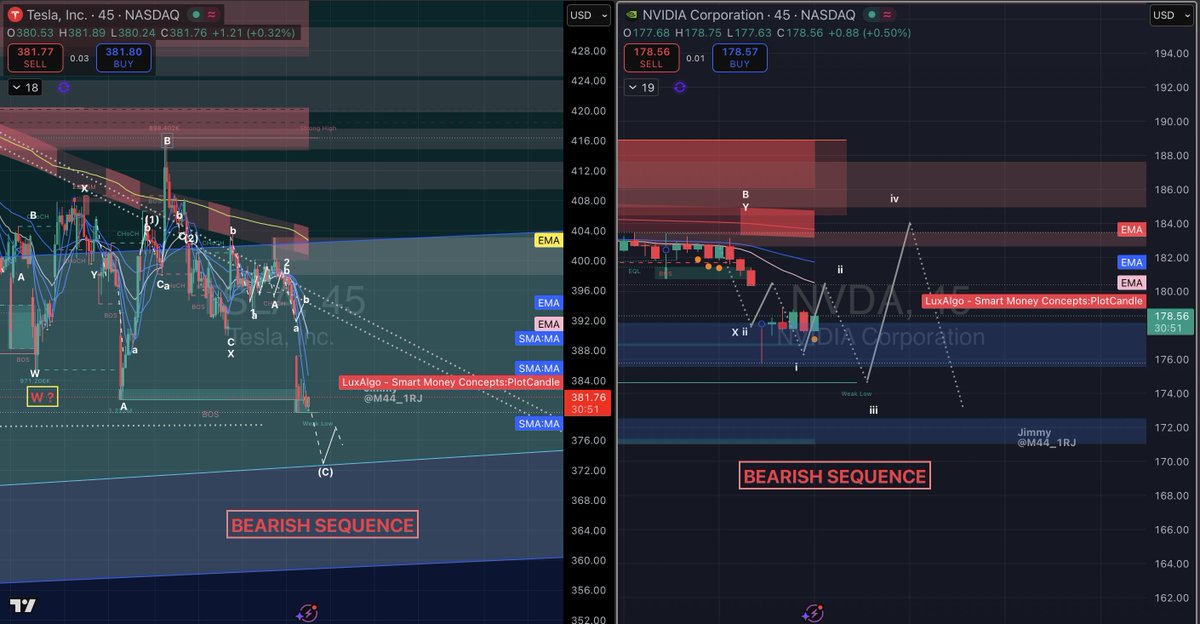Click the NVIDIA logo icon in chart header
The height and width of the screenshot is (624, 1200).
click(630, 15)
